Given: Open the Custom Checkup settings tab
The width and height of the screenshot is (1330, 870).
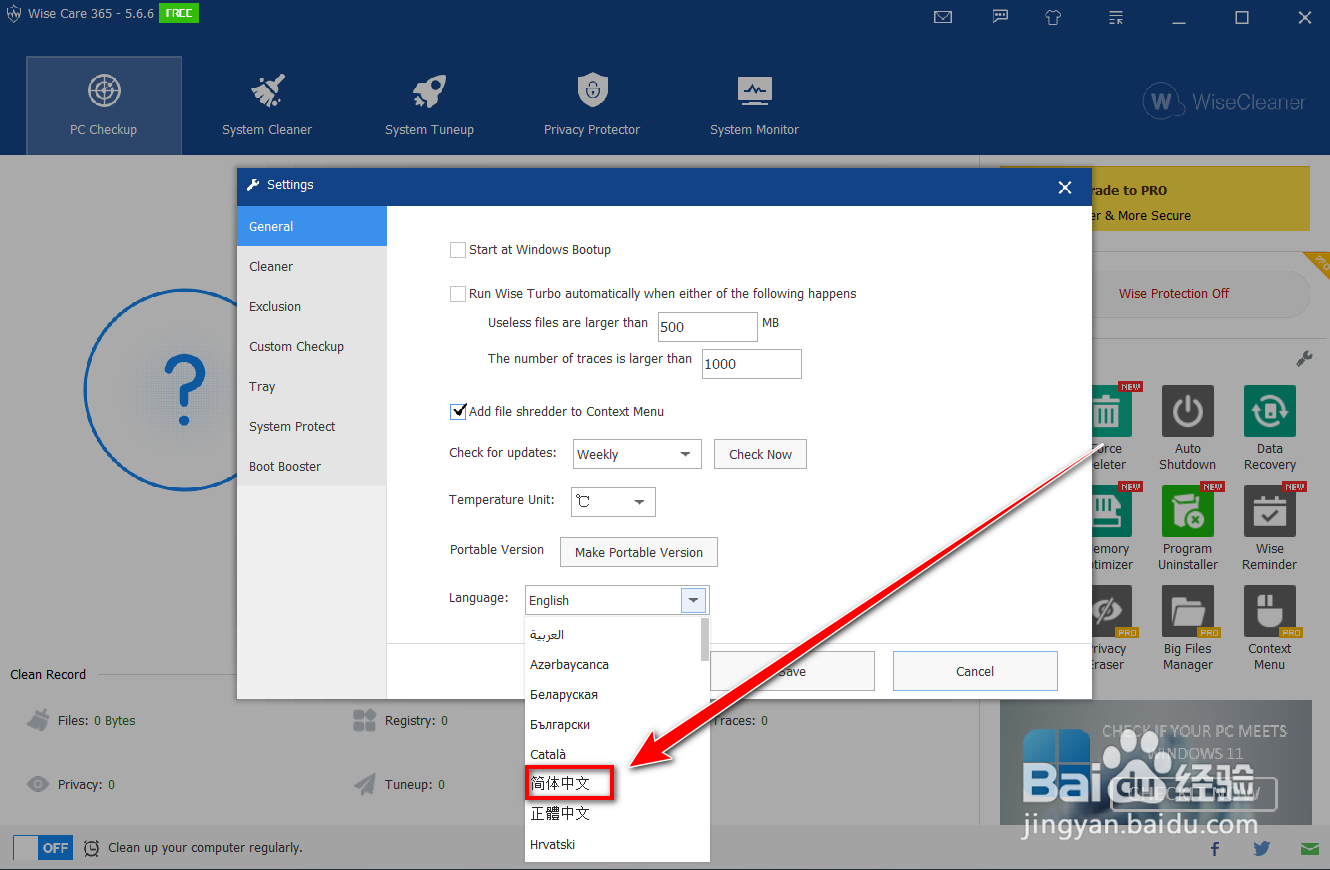Looking at the screenshot, I should pyautogui.click(x=311, y=346).
